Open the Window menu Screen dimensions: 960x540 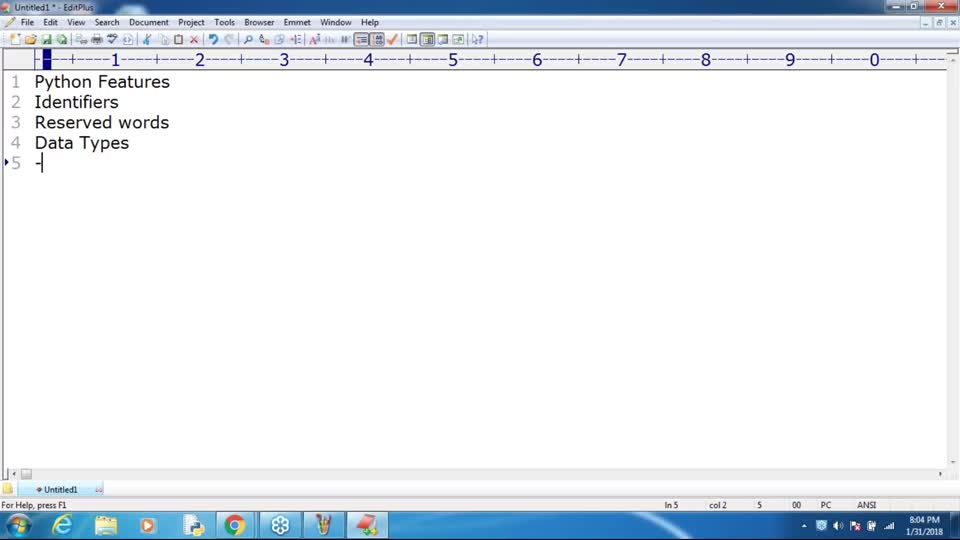[x=336, y=22]
